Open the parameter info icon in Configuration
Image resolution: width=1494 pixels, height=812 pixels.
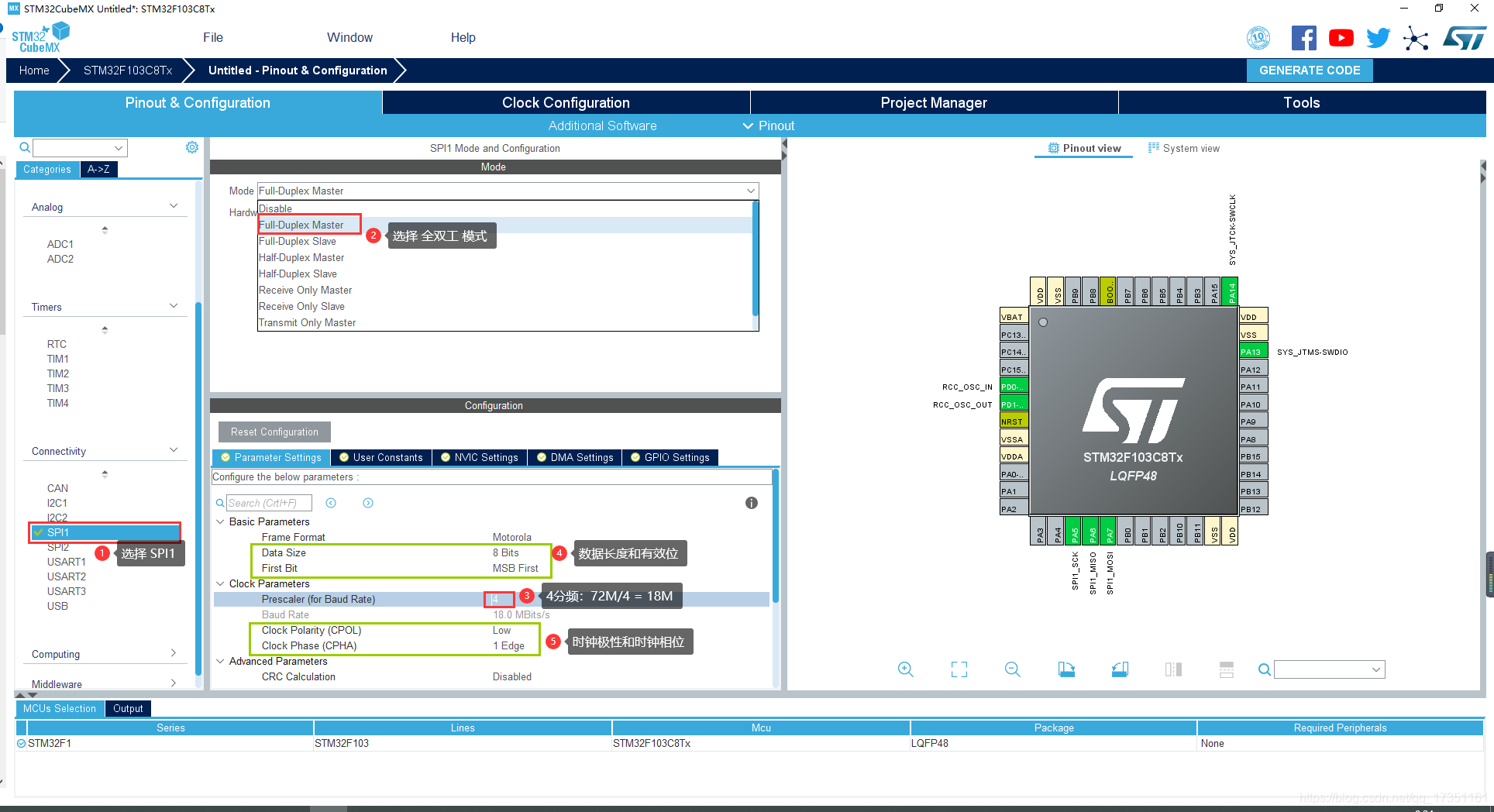click(x=750, y=503)
